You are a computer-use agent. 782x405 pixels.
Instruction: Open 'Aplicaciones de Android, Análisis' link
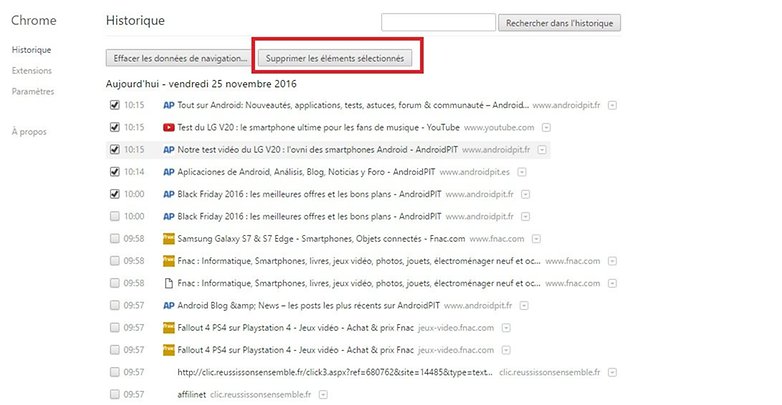click(x=306, y=172)
